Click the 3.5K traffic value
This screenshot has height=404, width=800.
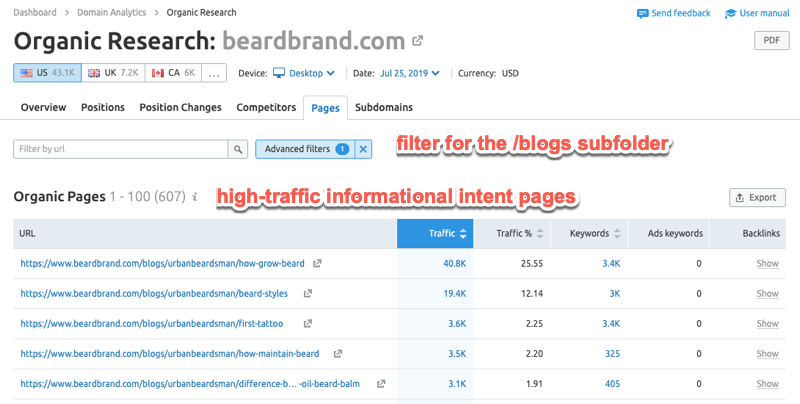coord(457,354)
